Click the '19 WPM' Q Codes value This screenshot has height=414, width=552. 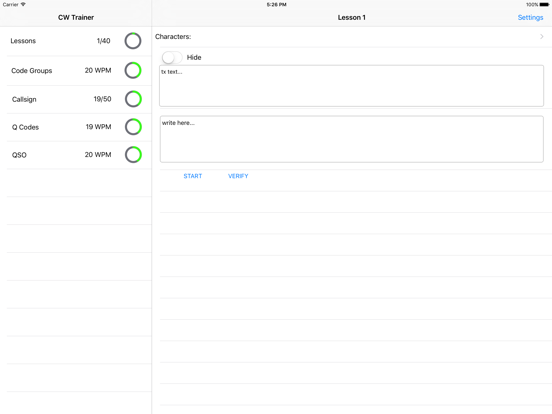[x=99, y=127]
